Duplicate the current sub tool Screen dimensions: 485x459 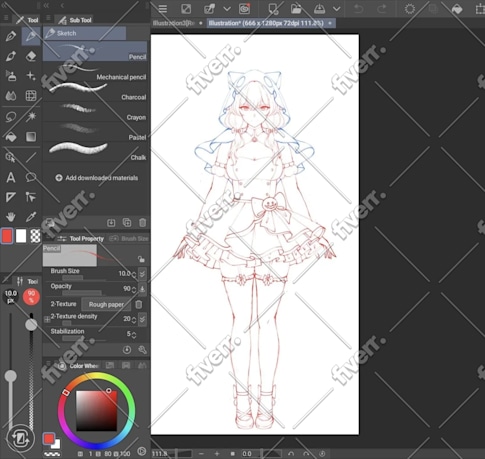click(x=127, y=223)
